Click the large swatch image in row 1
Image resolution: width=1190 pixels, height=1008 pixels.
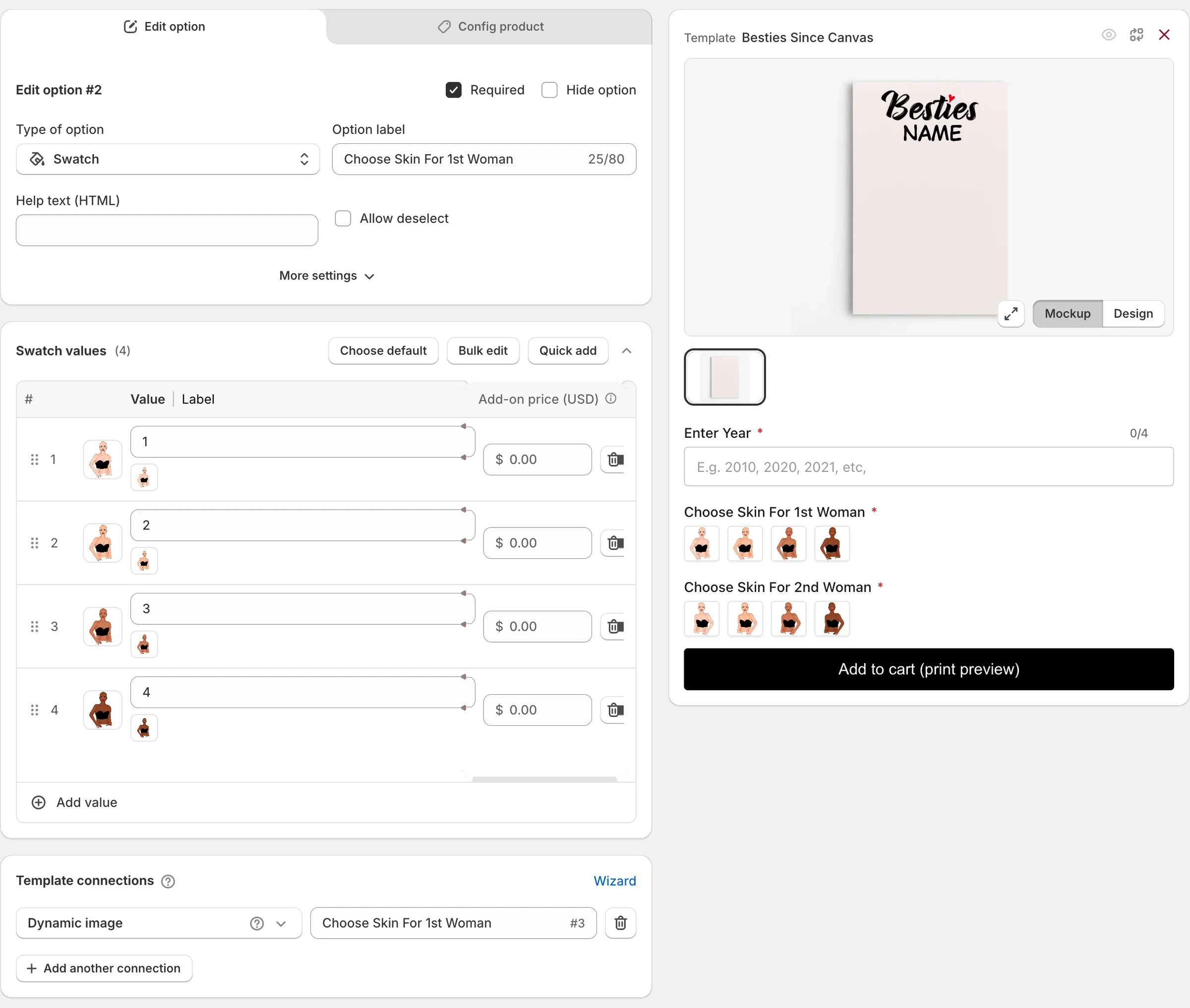[x=103, y=460]
